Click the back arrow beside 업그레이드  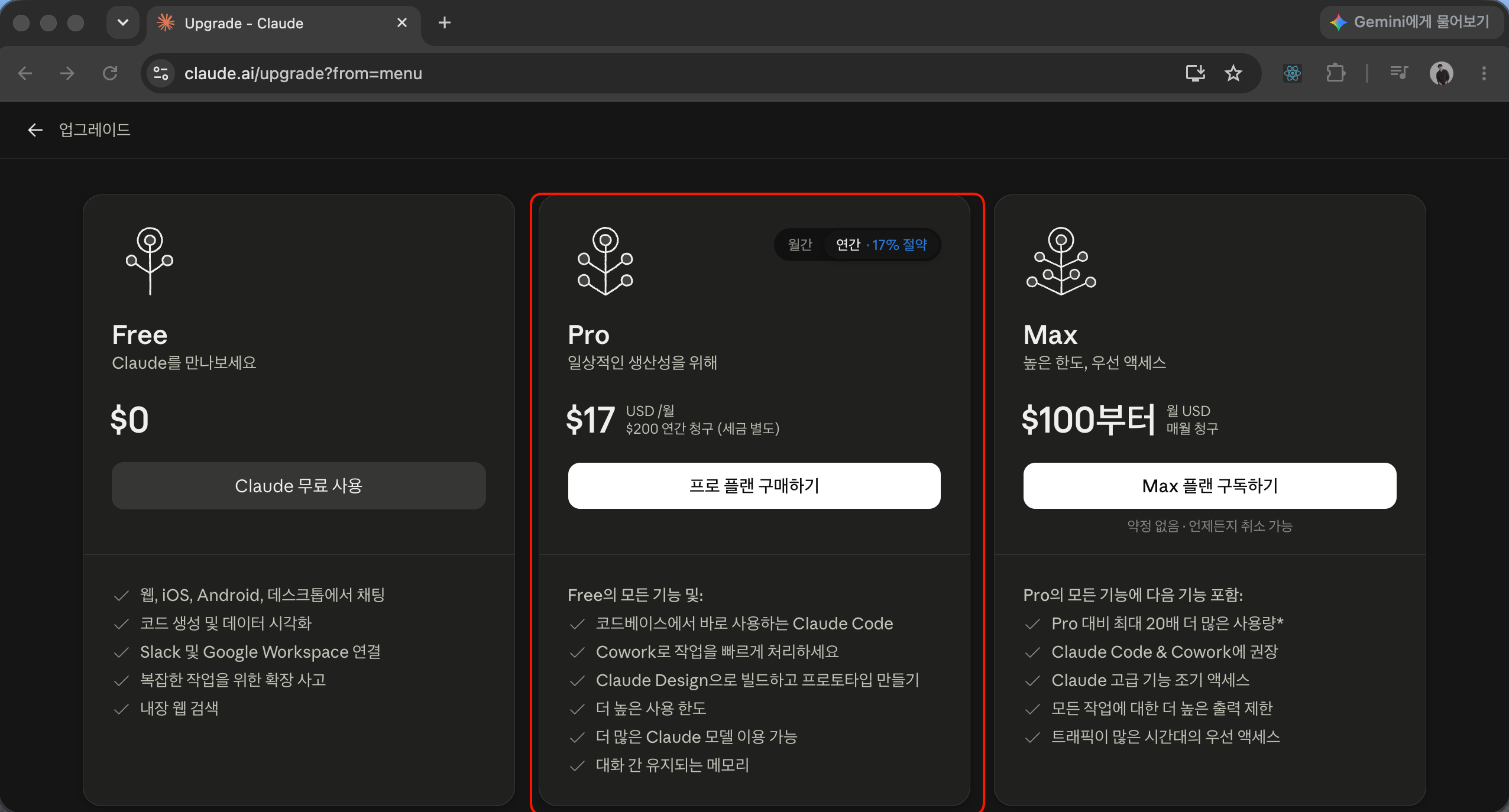point(35,130)
